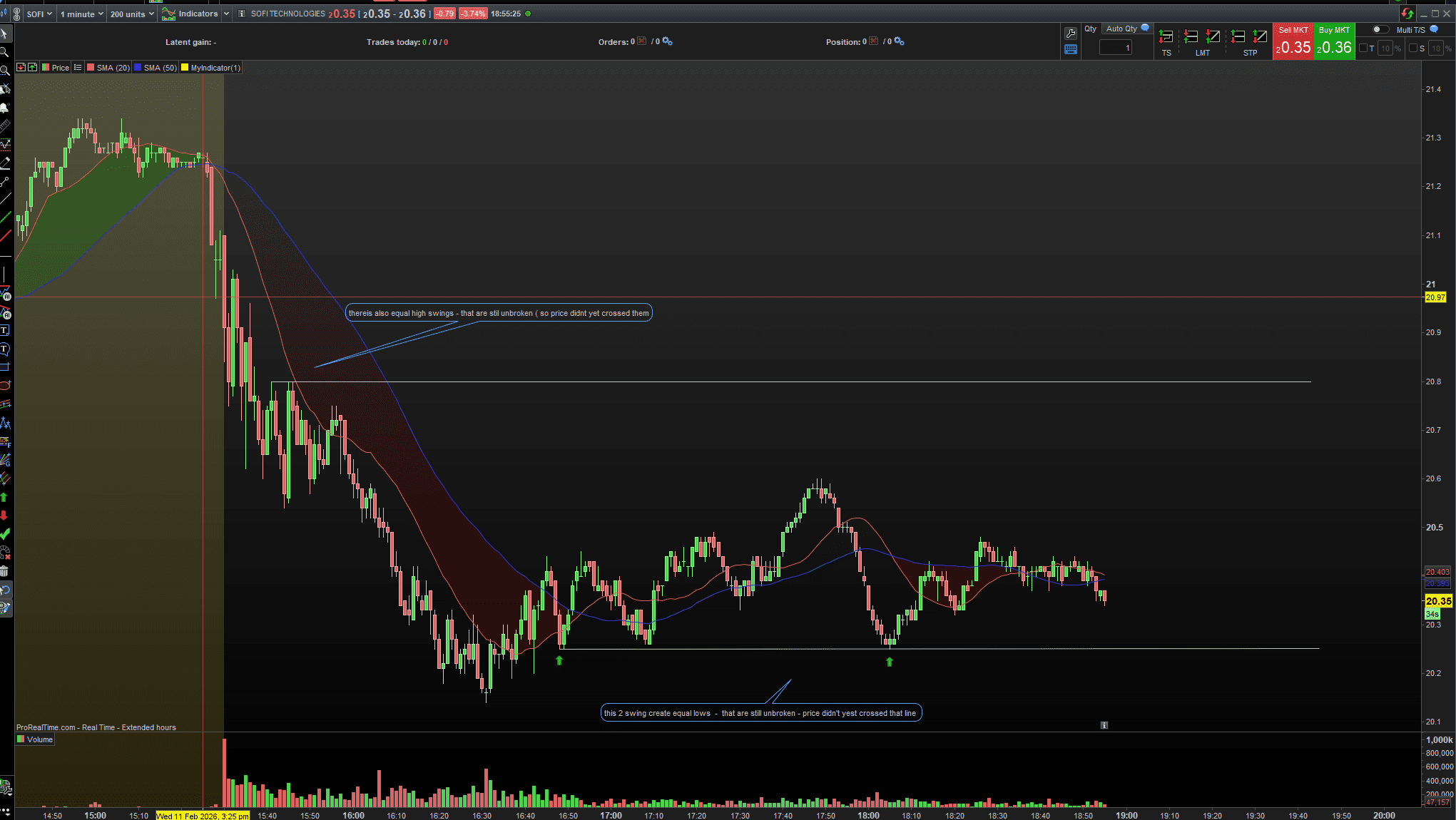This screenshot has height=820, width=1456.
Task: Enable the T target percent checkbox
Action: coord(1363,48)
